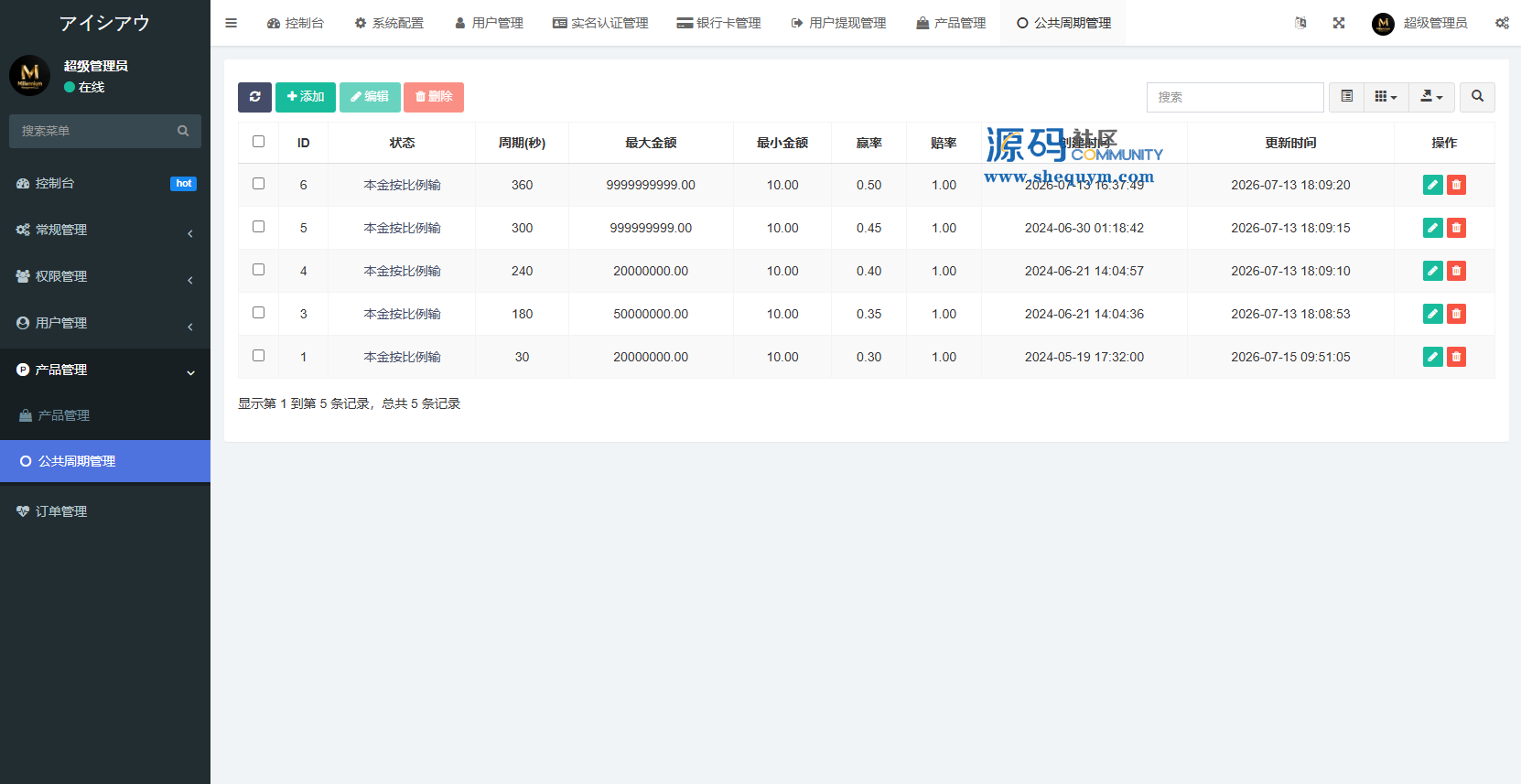Viewport: 1521px width, 784px height.
Task: Expand the 用户管理 sidebar menu
Action: point(105,324)
